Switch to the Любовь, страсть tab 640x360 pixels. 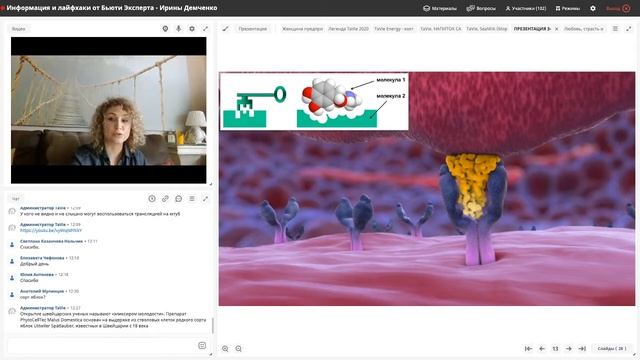pos(583,29)
